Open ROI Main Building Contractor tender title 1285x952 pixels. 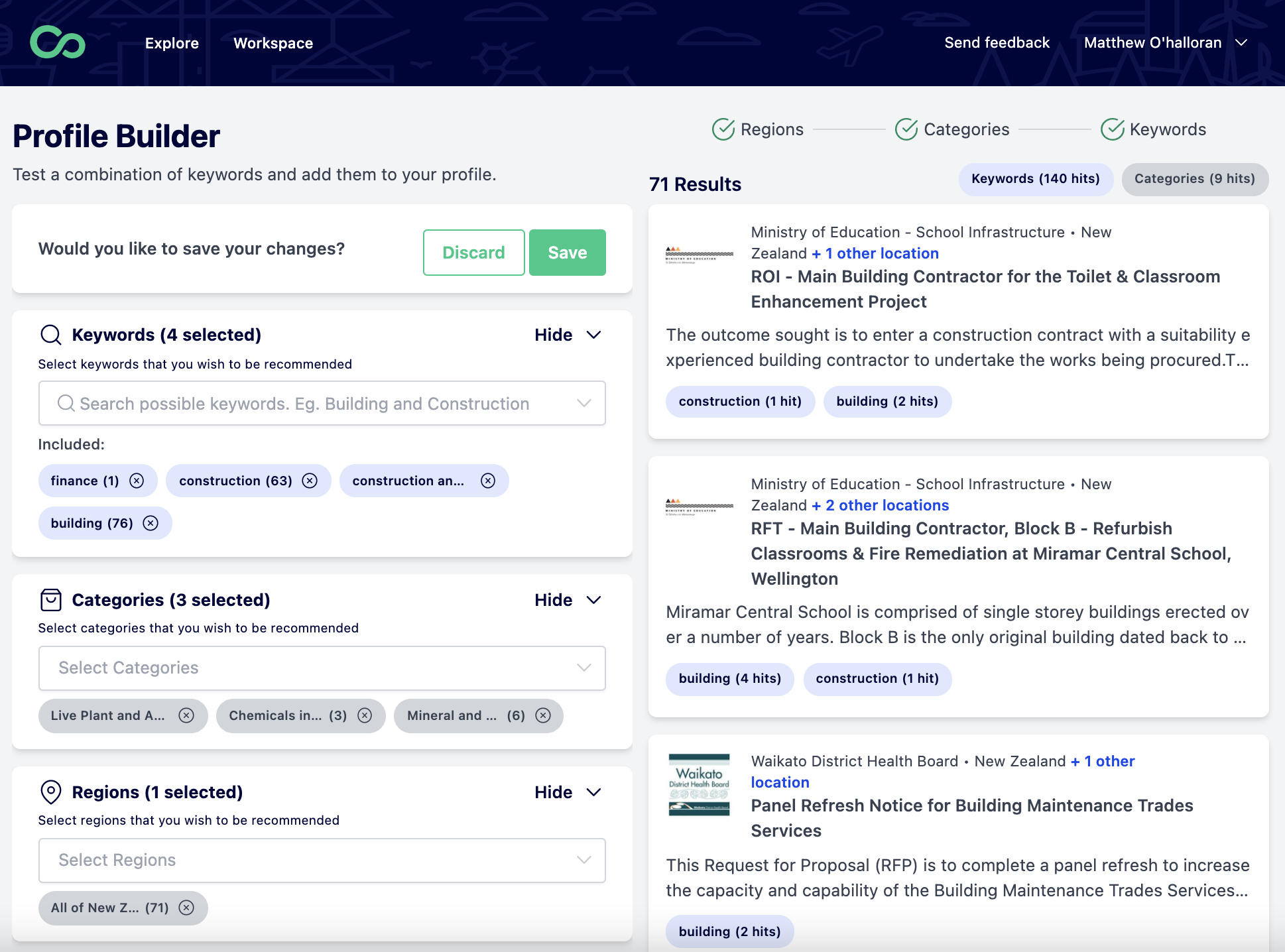pyautogui.click(x=985, y=289)
